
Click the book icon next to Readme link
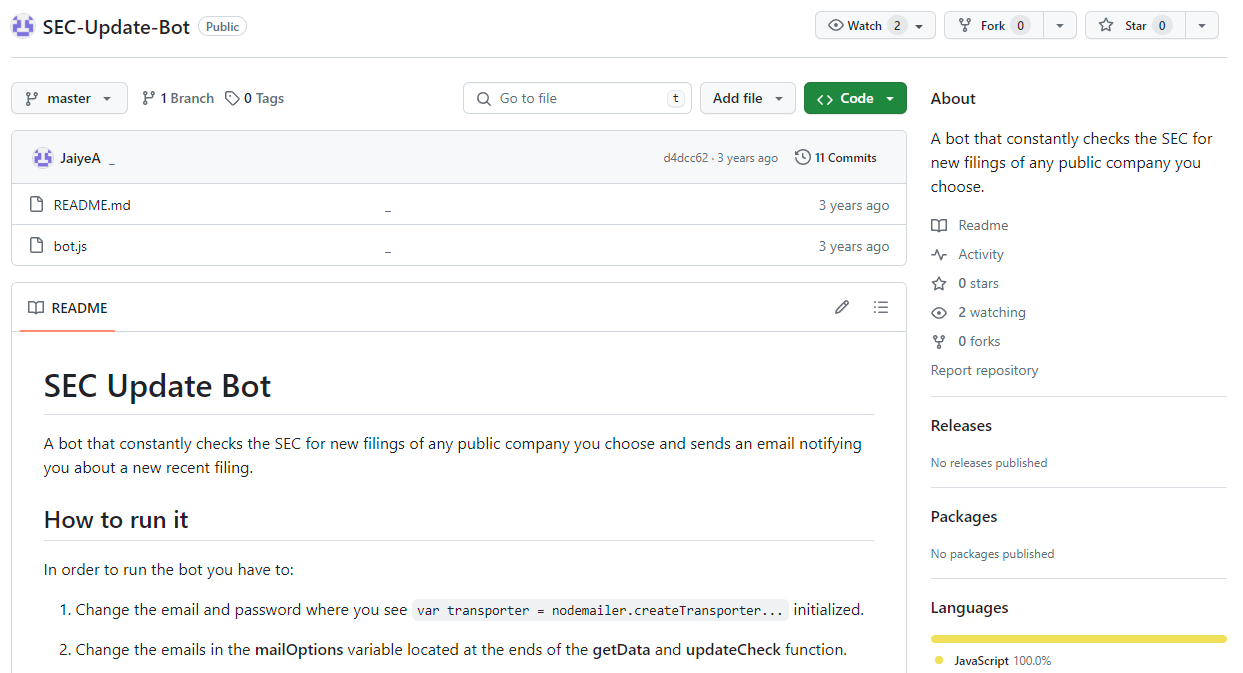[x=939, y=226]
